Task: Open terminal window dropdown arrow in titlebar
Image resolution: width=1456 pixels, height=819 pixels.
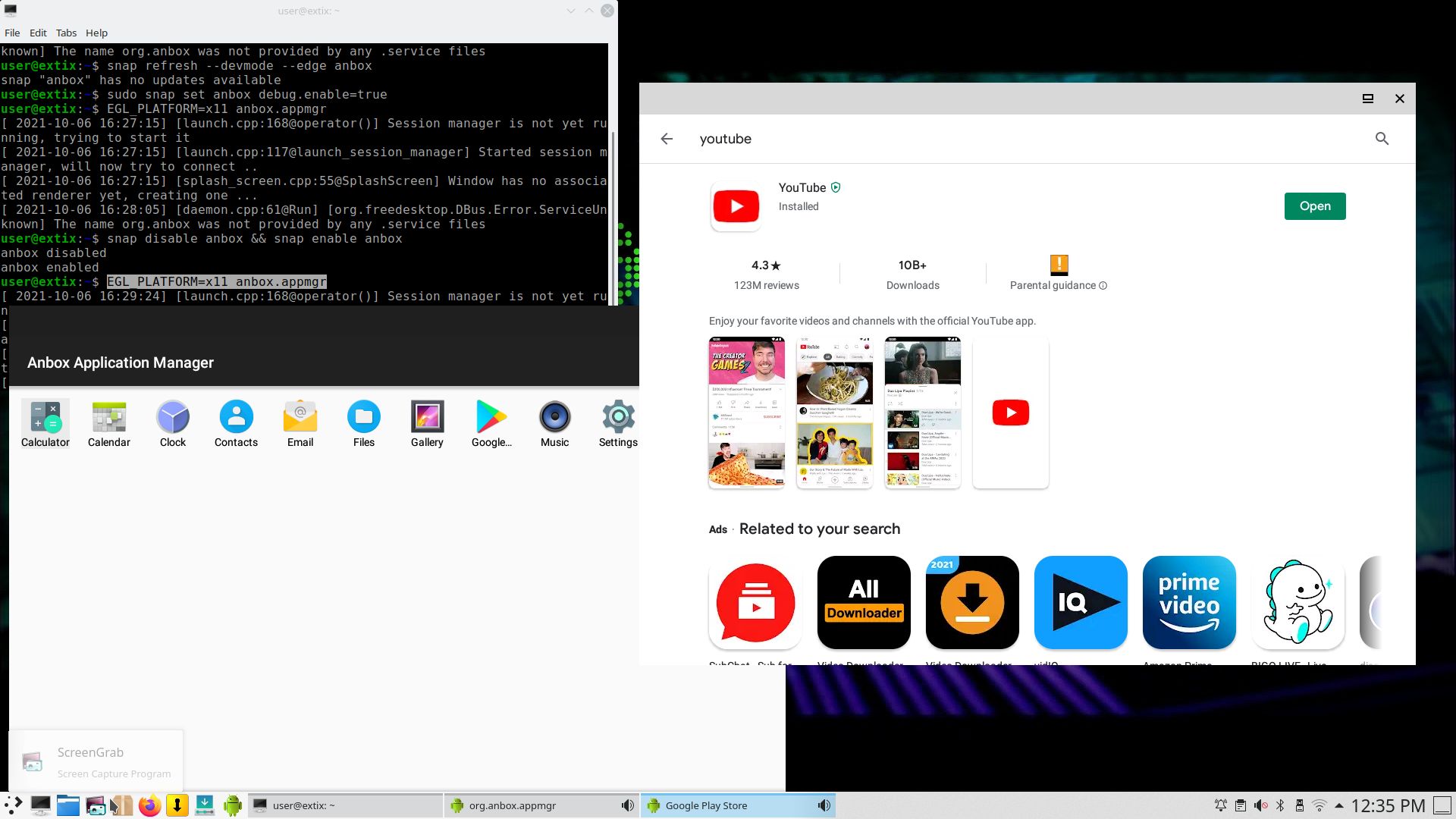Action: tap(571, 11)
